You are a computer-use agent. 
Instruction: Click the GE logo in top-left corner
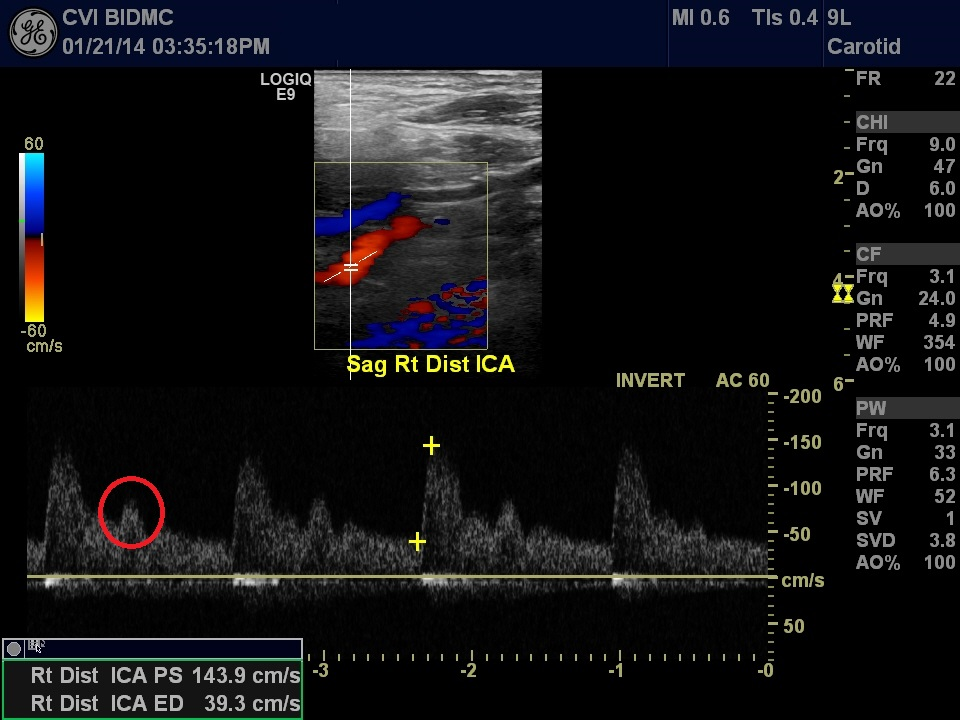[x=32, y=32]
